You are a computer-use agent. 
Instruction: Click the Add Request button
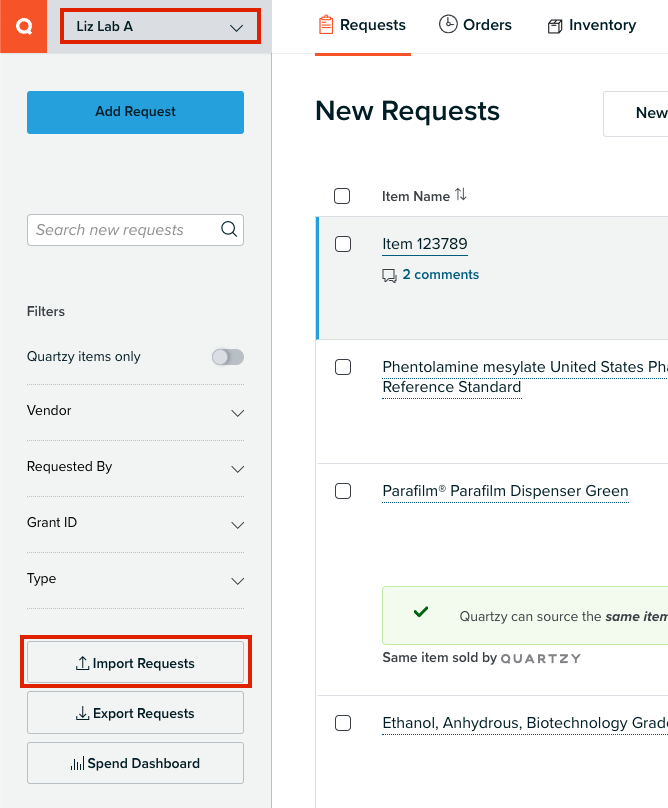135,112
